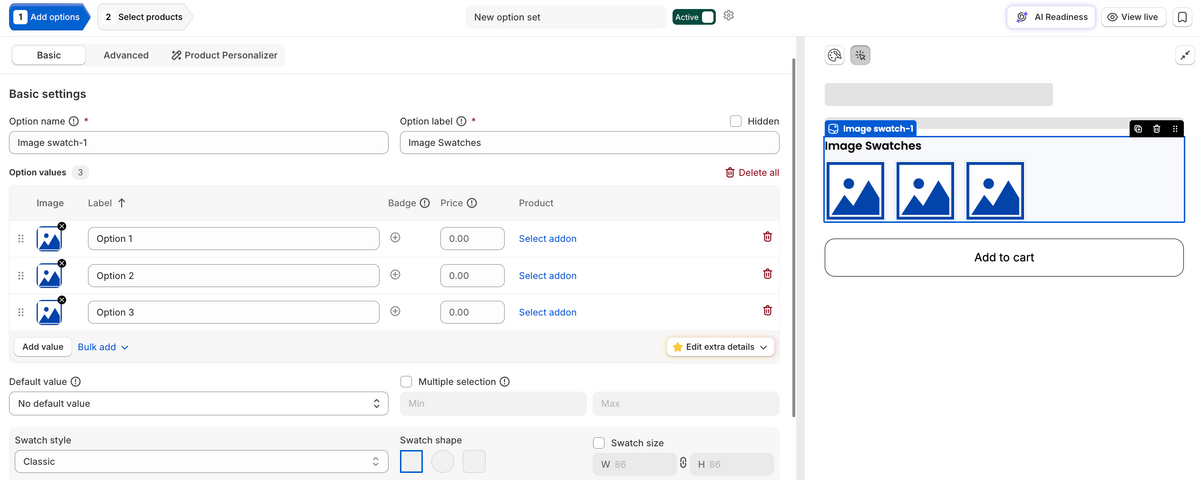Toggle the Active switch
The image size is (1200, 480).
tap(693, 17)
